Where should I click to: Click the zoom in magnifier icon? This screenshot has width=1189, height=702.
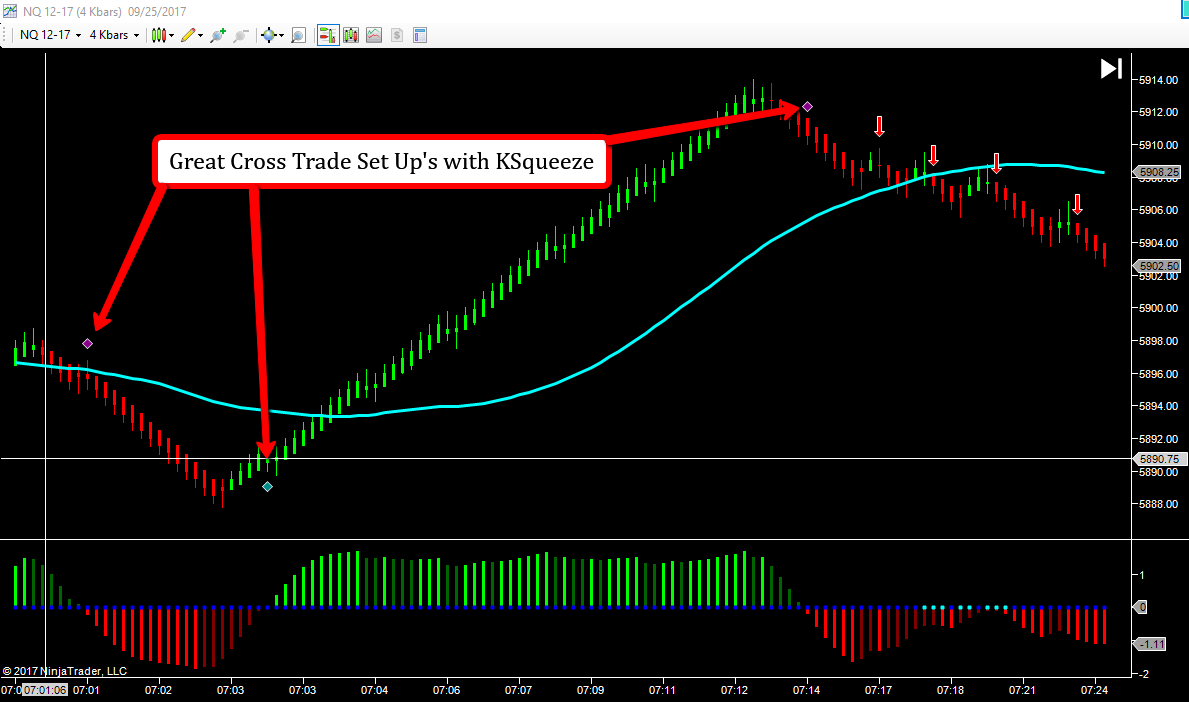[218, 35]
